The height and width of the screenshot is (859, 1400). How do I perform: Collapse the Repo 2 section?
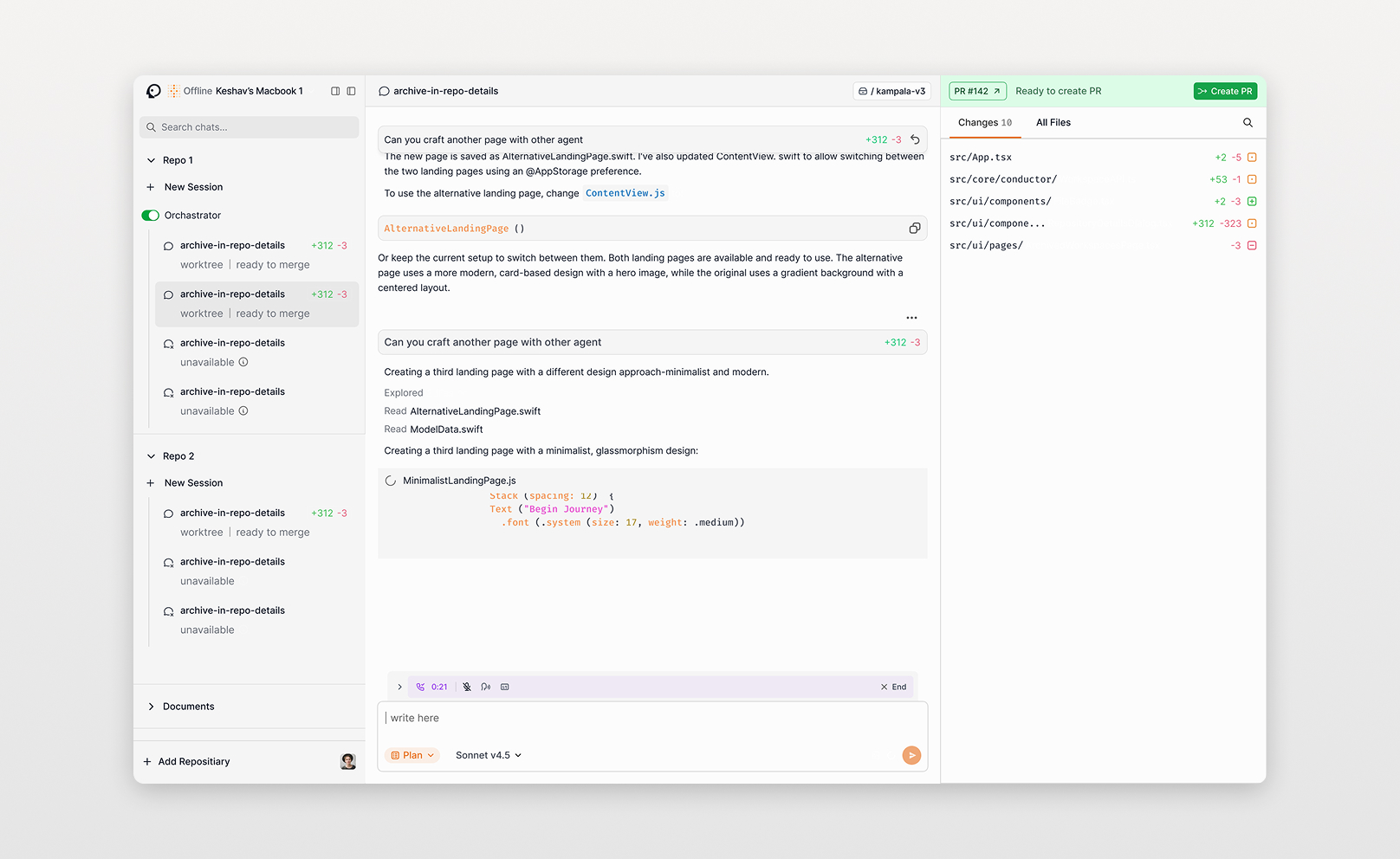[151, 456]
